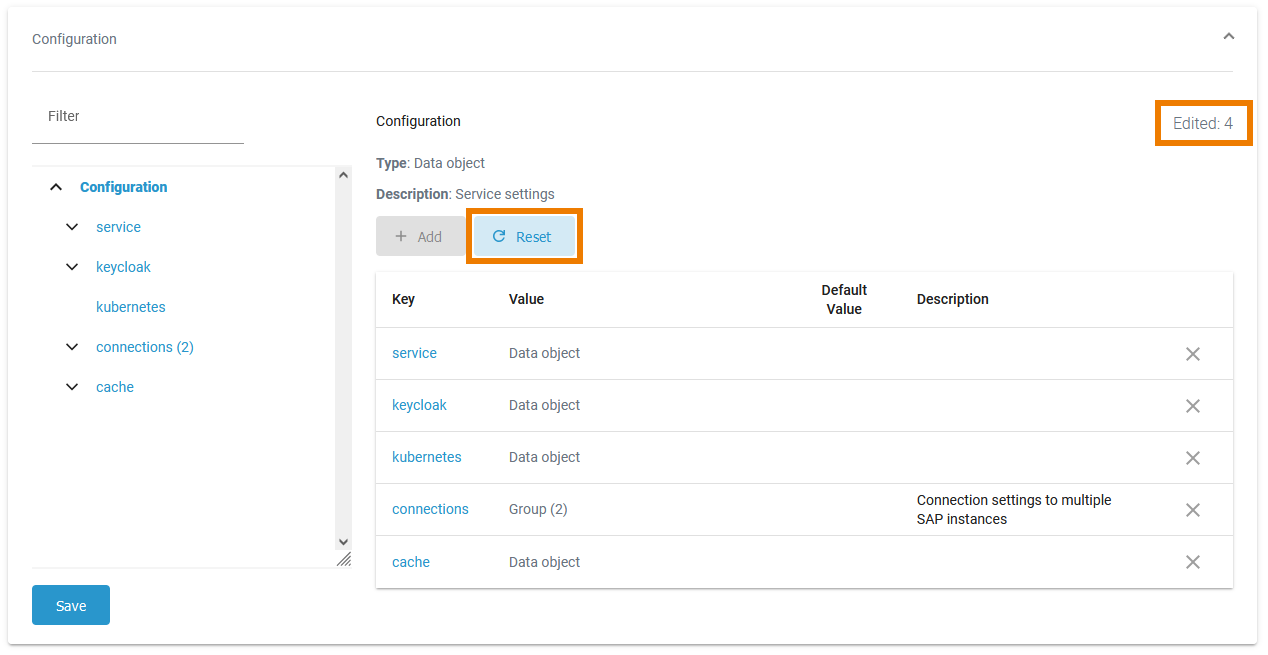Click the blue Save button

[x=71, y=605]
